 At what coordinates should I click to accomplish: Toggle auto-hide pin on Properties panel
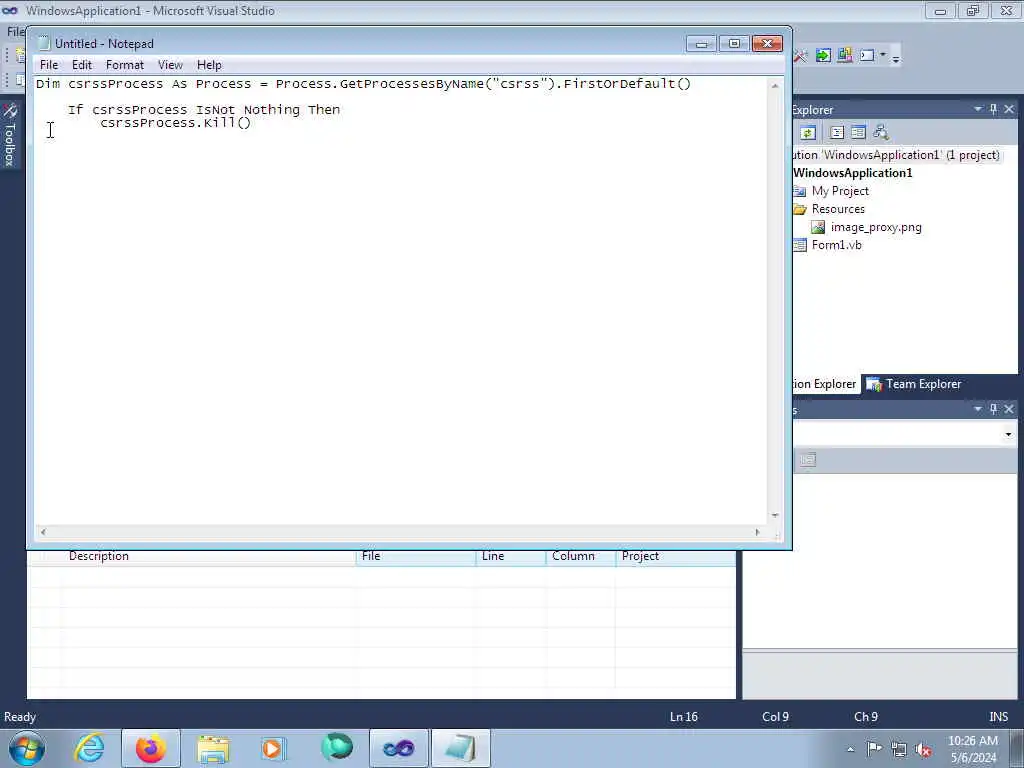point(993,409)
